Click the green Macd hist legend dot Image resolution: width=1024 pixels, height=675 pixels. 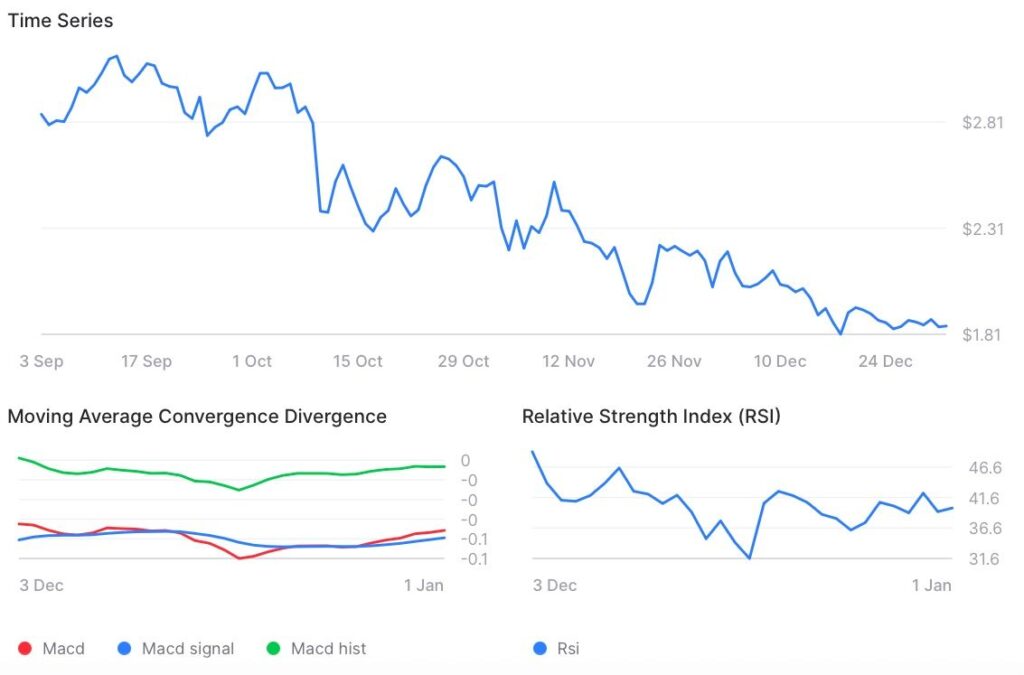click(x=273, y=649)
